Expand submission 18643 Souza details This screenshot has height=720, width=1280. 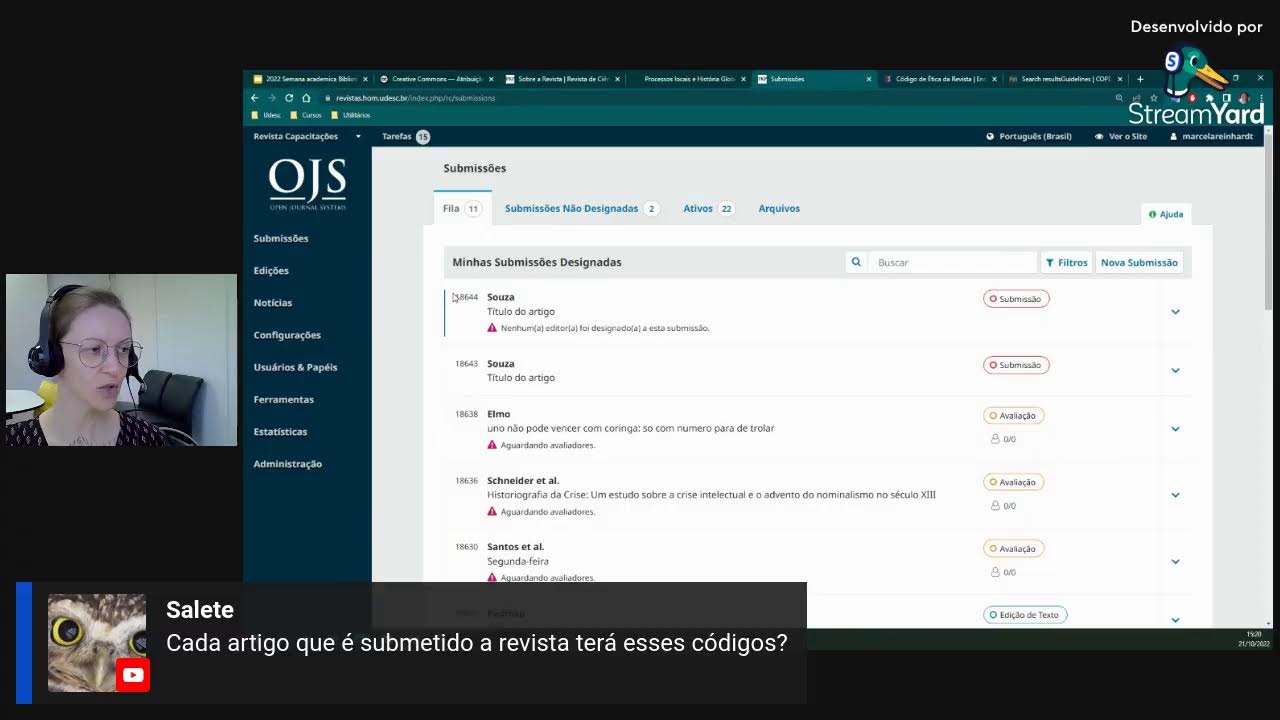click(1175, 370)
